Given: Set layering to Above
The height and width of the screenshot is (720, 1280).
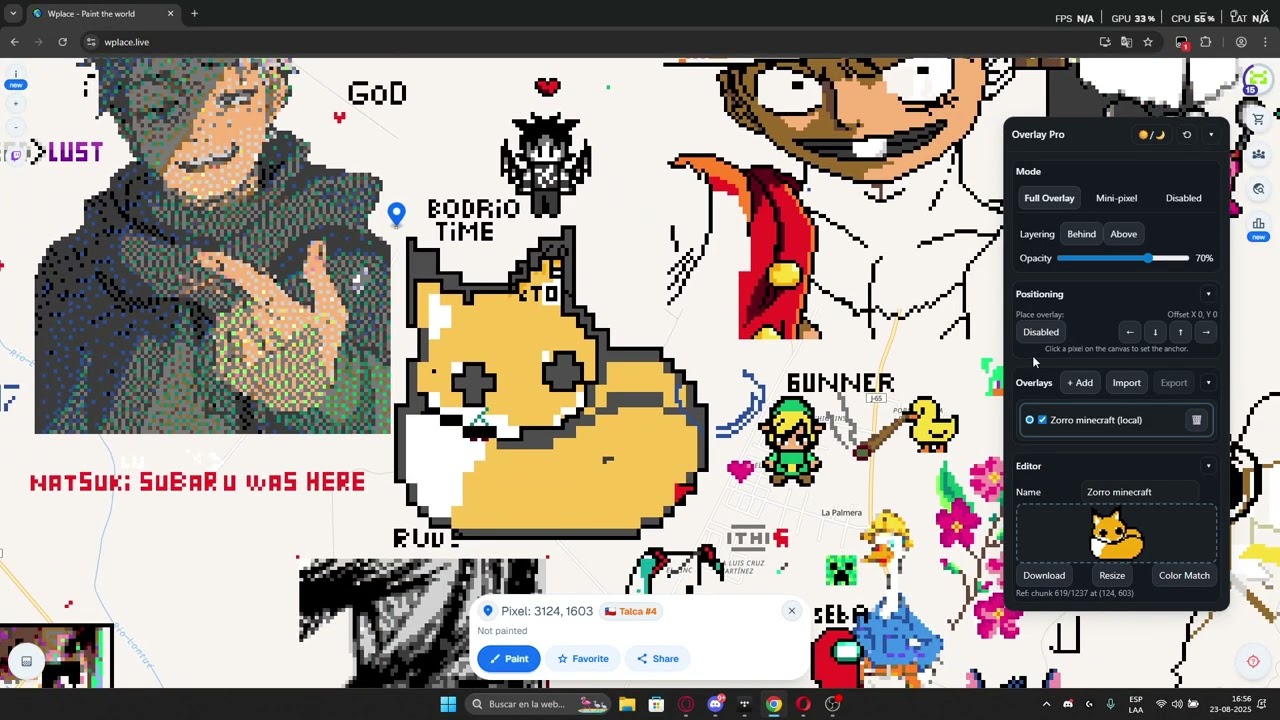Looking at the screenshot, I should click(1123, 234).
